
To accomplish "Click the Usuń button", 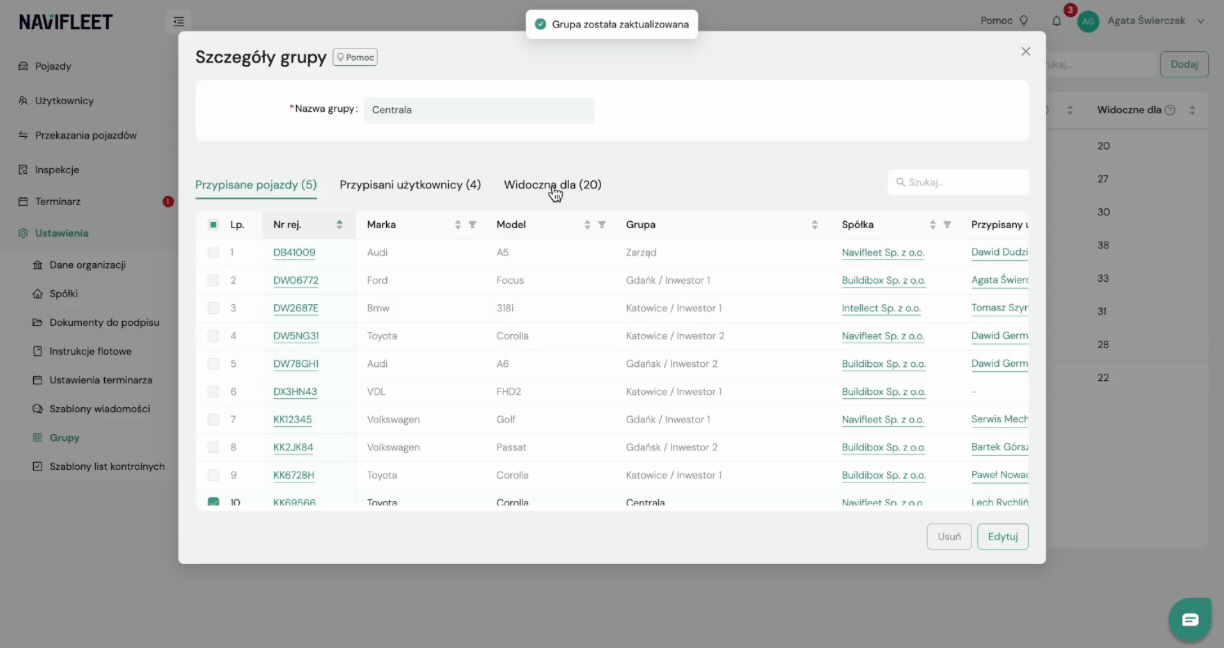I will click(949, 537).
